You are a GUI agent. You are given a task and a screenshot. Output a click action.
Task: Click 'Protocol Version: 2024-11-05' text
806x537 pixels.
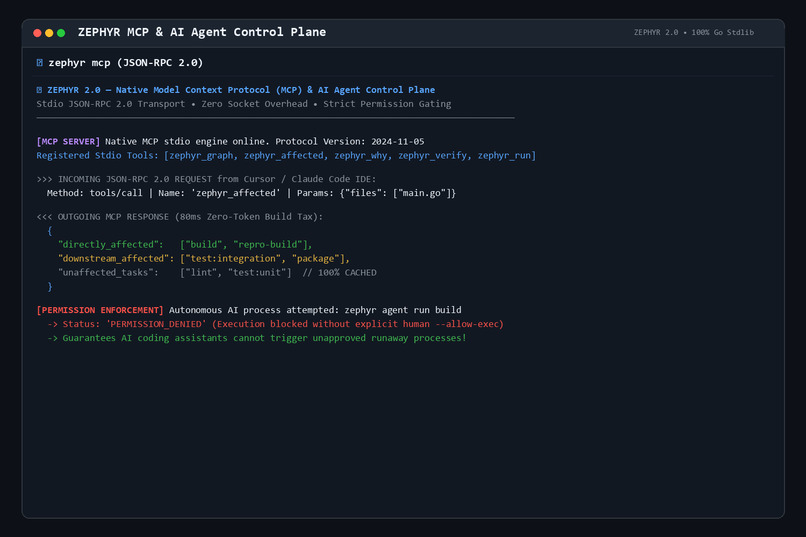[350, 141]
